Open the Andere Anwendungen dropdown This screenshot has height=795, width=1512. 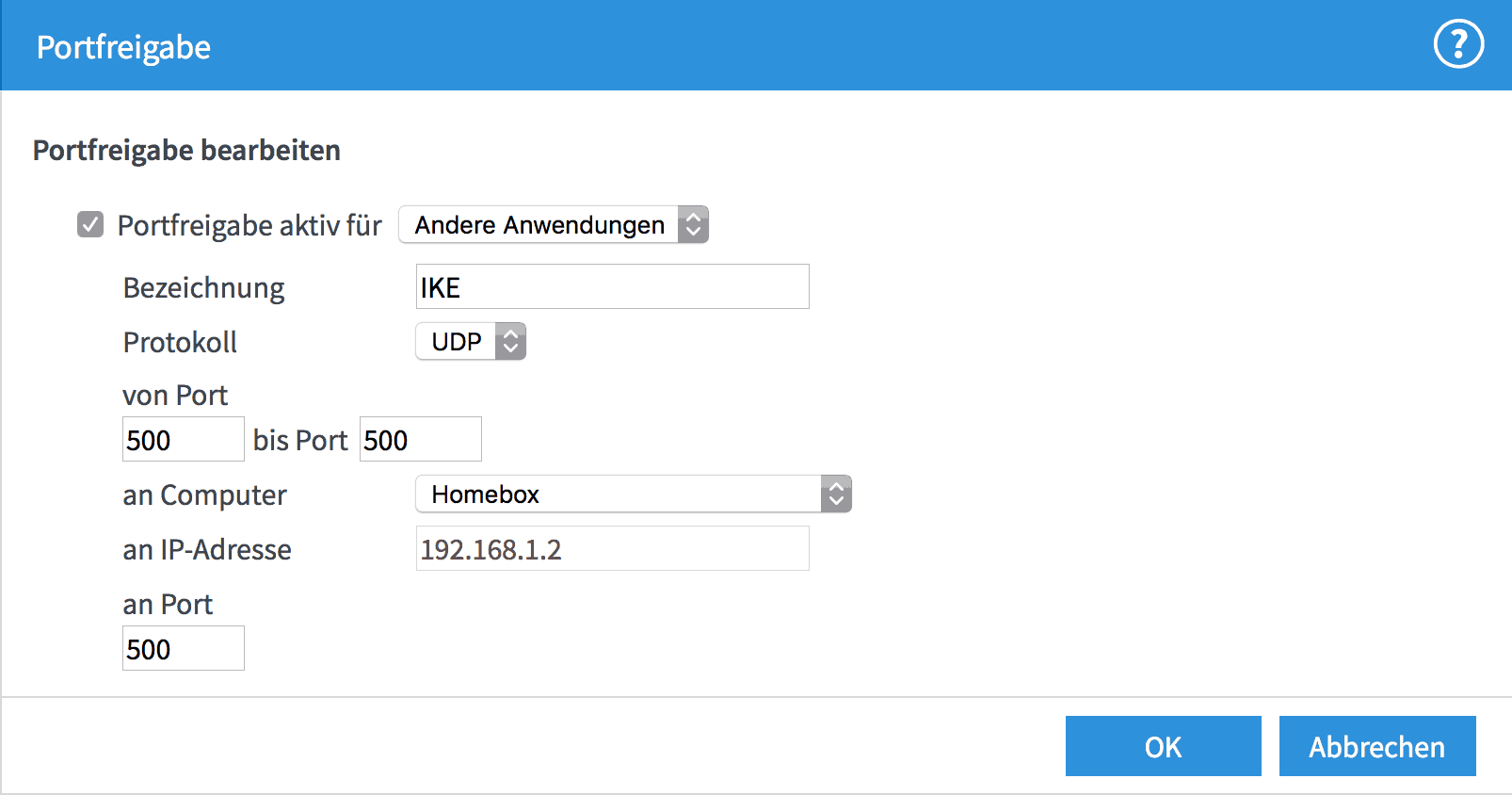(554, 224)
